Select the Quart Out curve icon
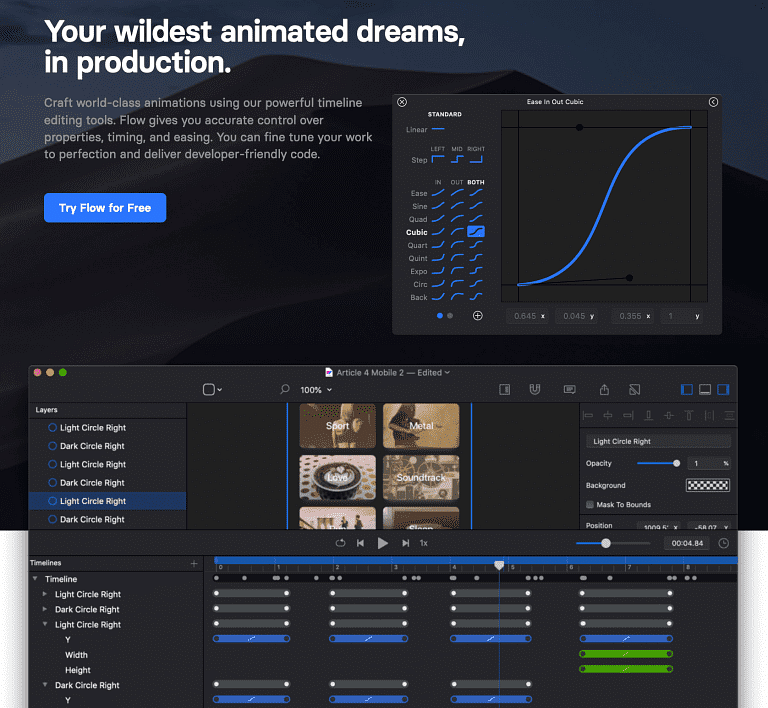 (x=457, y=245)
